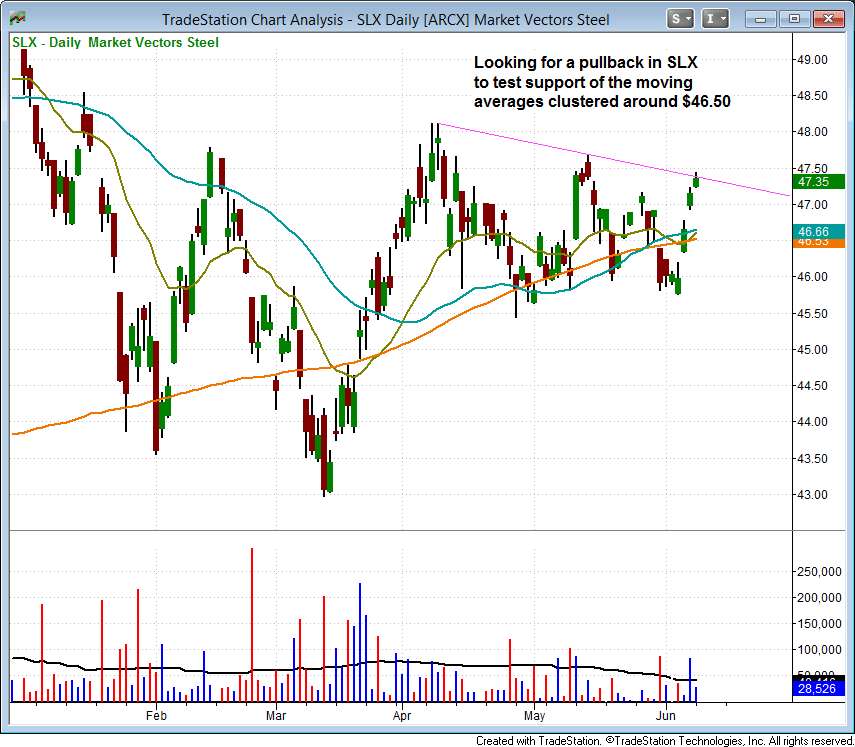Click the 49.00 price axis label
855x747 pixels.
tap(812, 59)
